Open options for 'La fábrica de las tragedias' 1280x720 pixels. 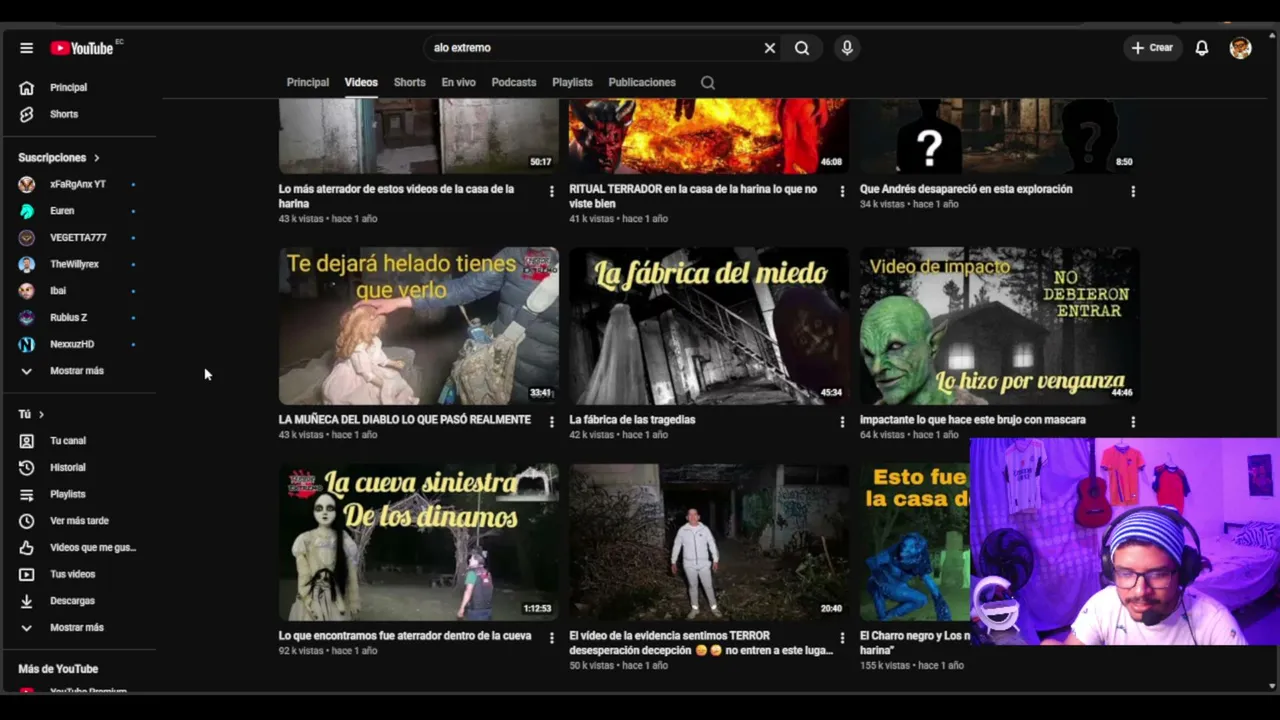pos(842,422)
